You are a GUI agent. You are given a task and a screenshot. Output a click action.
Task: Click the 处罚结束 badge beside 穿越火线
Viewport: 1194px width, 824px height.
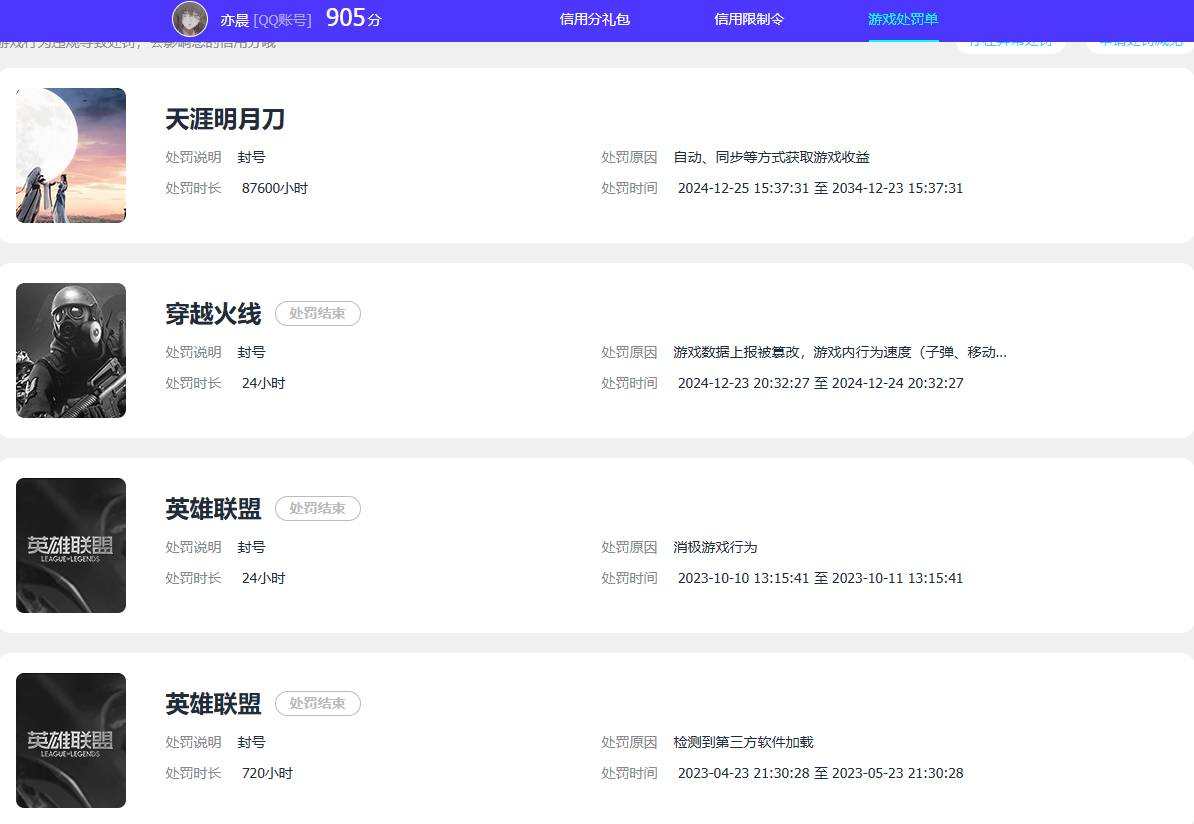click(318, 314)
